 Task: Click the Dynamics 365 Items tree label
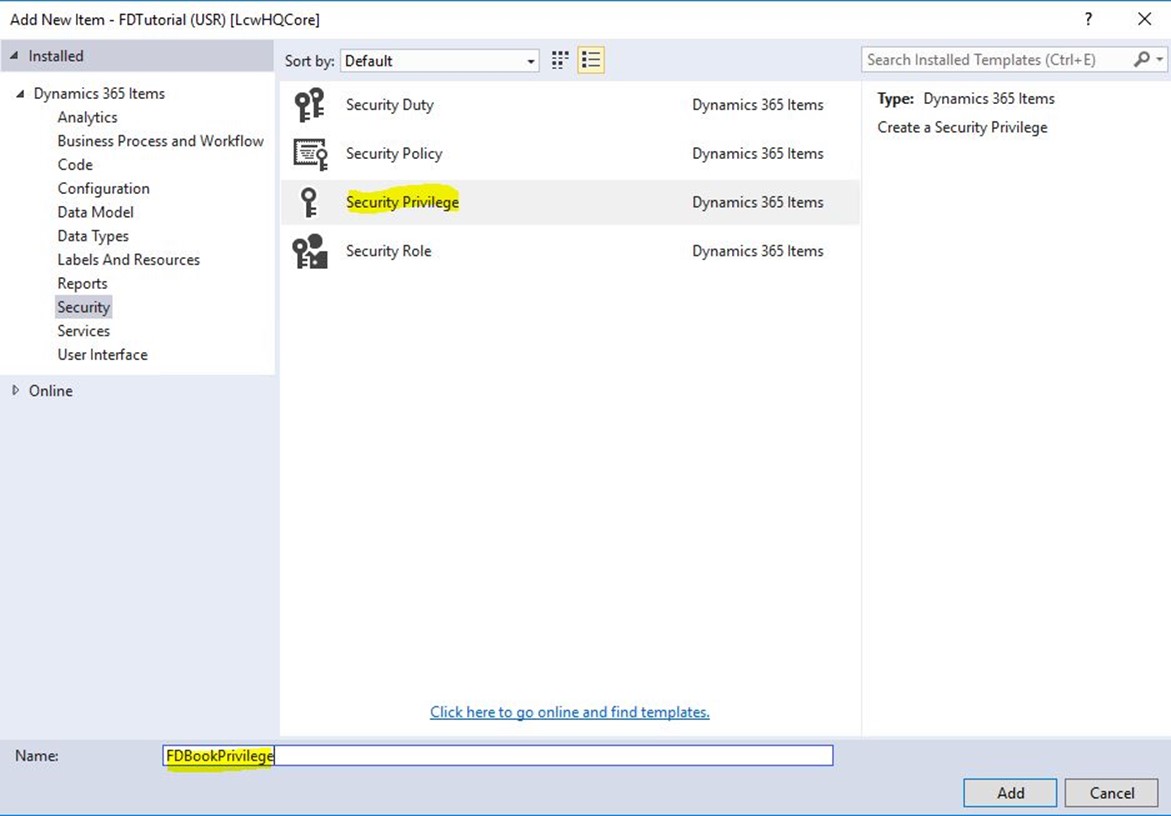tap(99, 93)
